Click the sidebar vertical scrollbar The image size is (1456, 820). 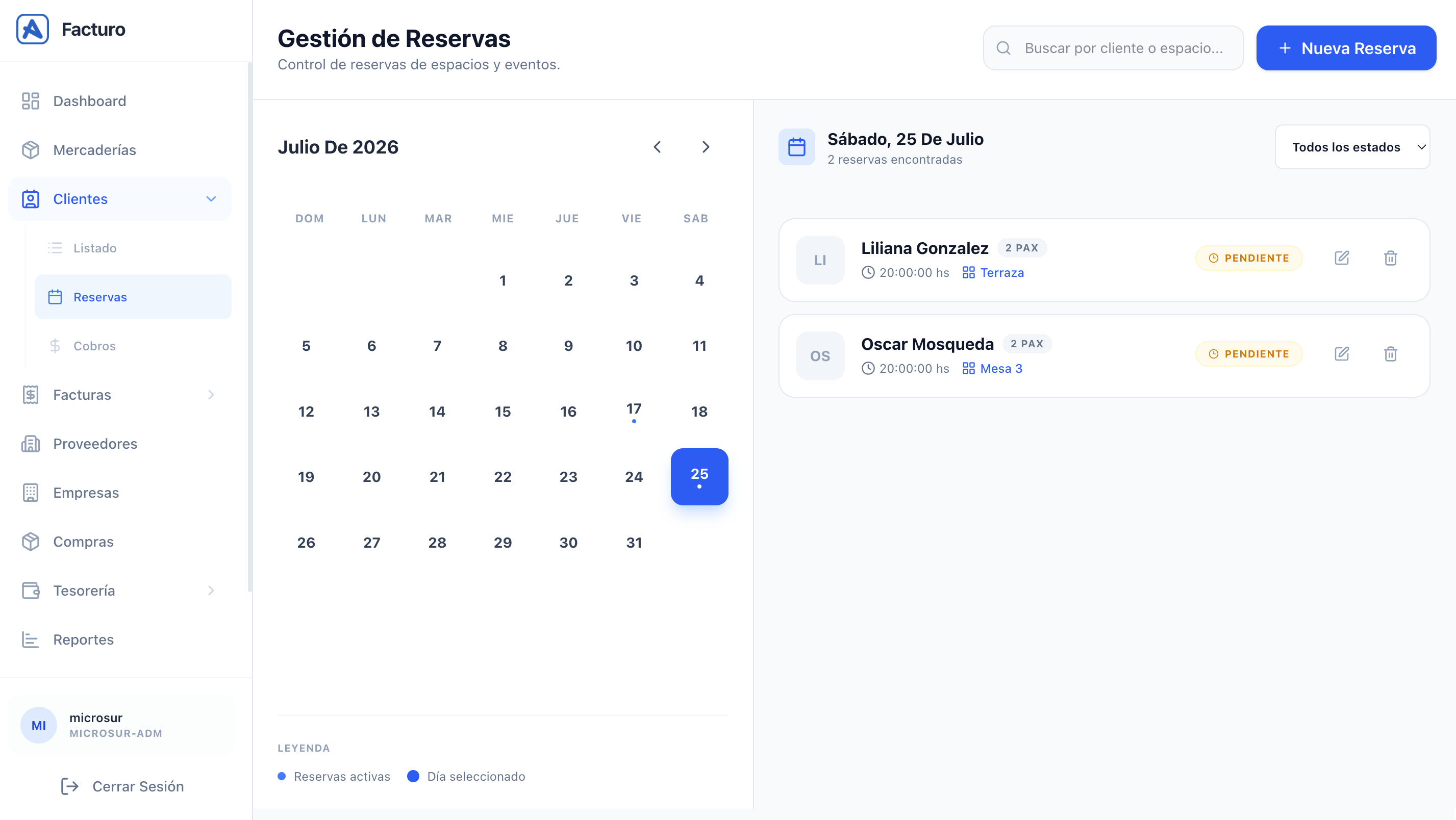click(249, 328)
